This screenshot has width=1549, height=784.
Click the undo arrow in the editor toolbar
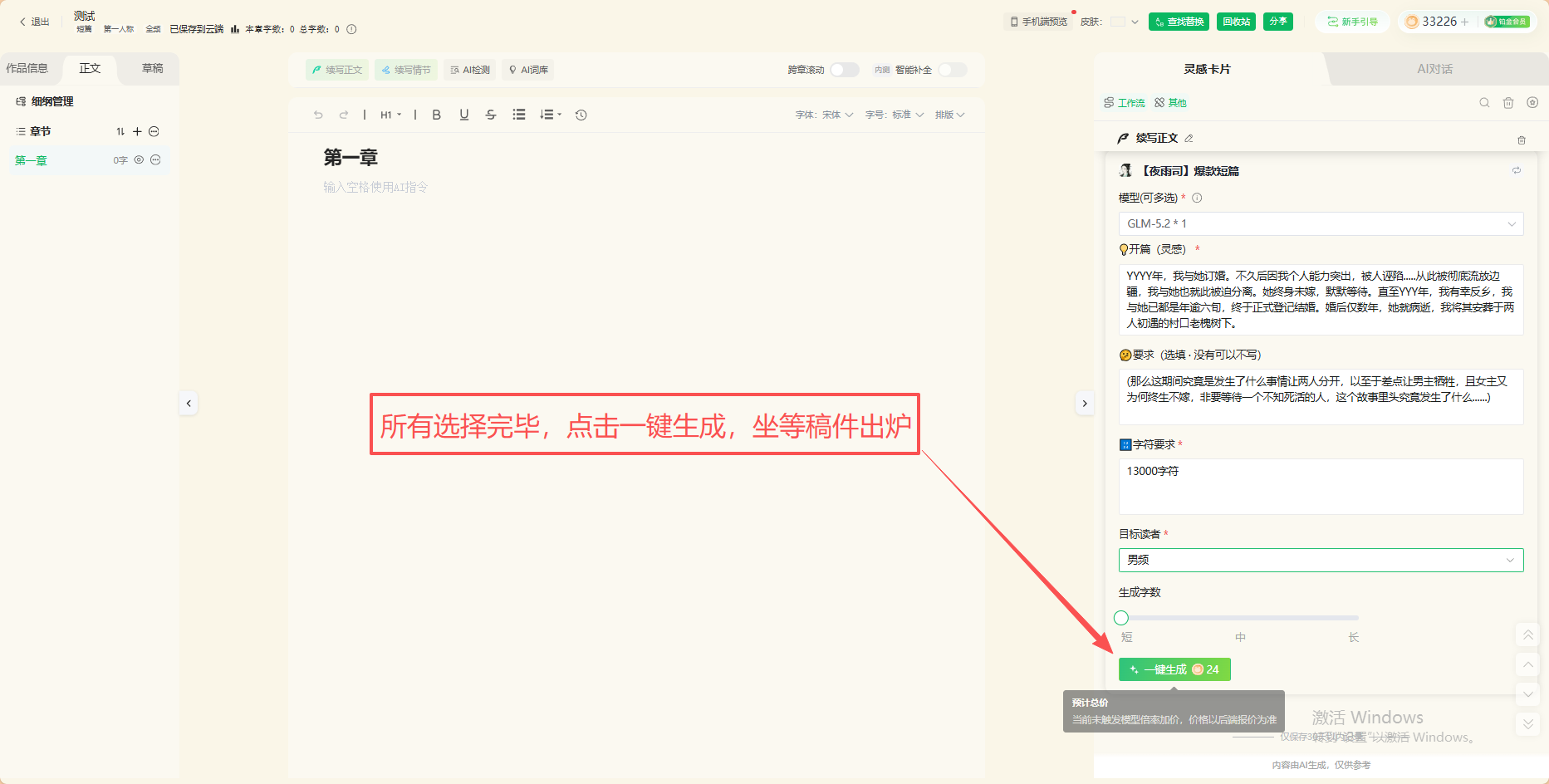pyautogui.click(x=318, y=115)
